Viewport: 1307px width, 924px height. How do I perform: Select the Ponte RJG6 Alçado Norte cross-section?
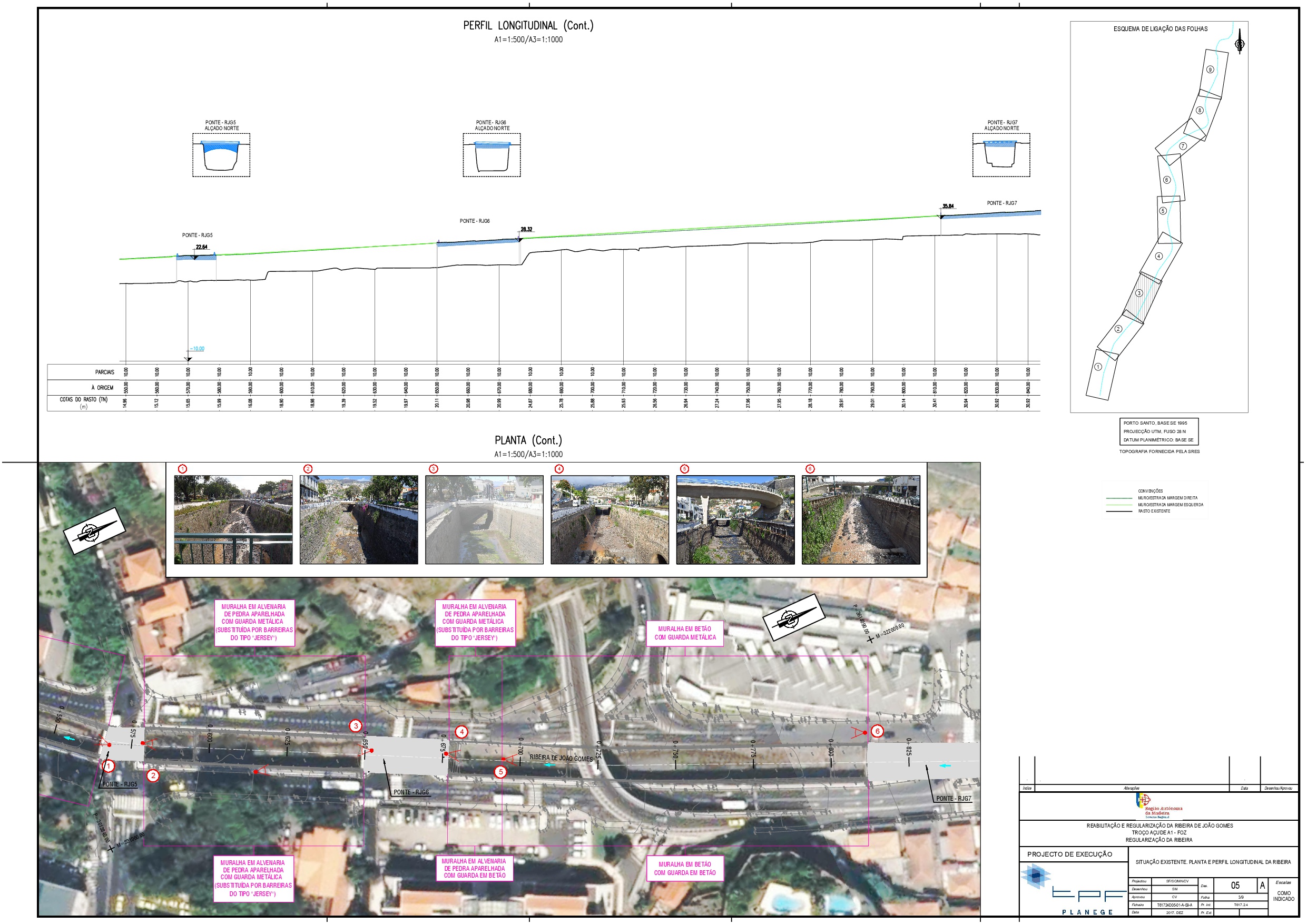[492, 155]
